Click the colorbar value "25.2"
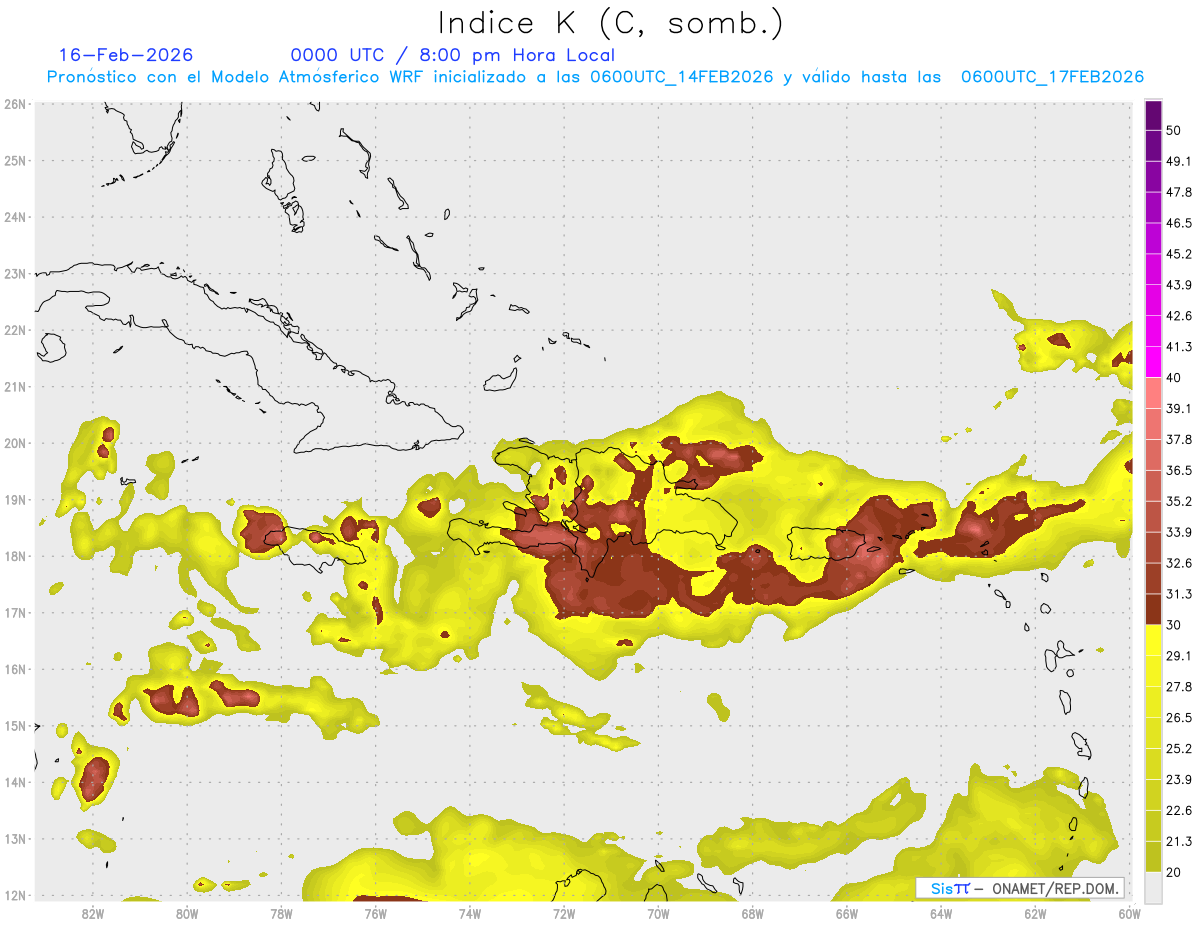The image size is (1200, 927). click(1179, 749)
